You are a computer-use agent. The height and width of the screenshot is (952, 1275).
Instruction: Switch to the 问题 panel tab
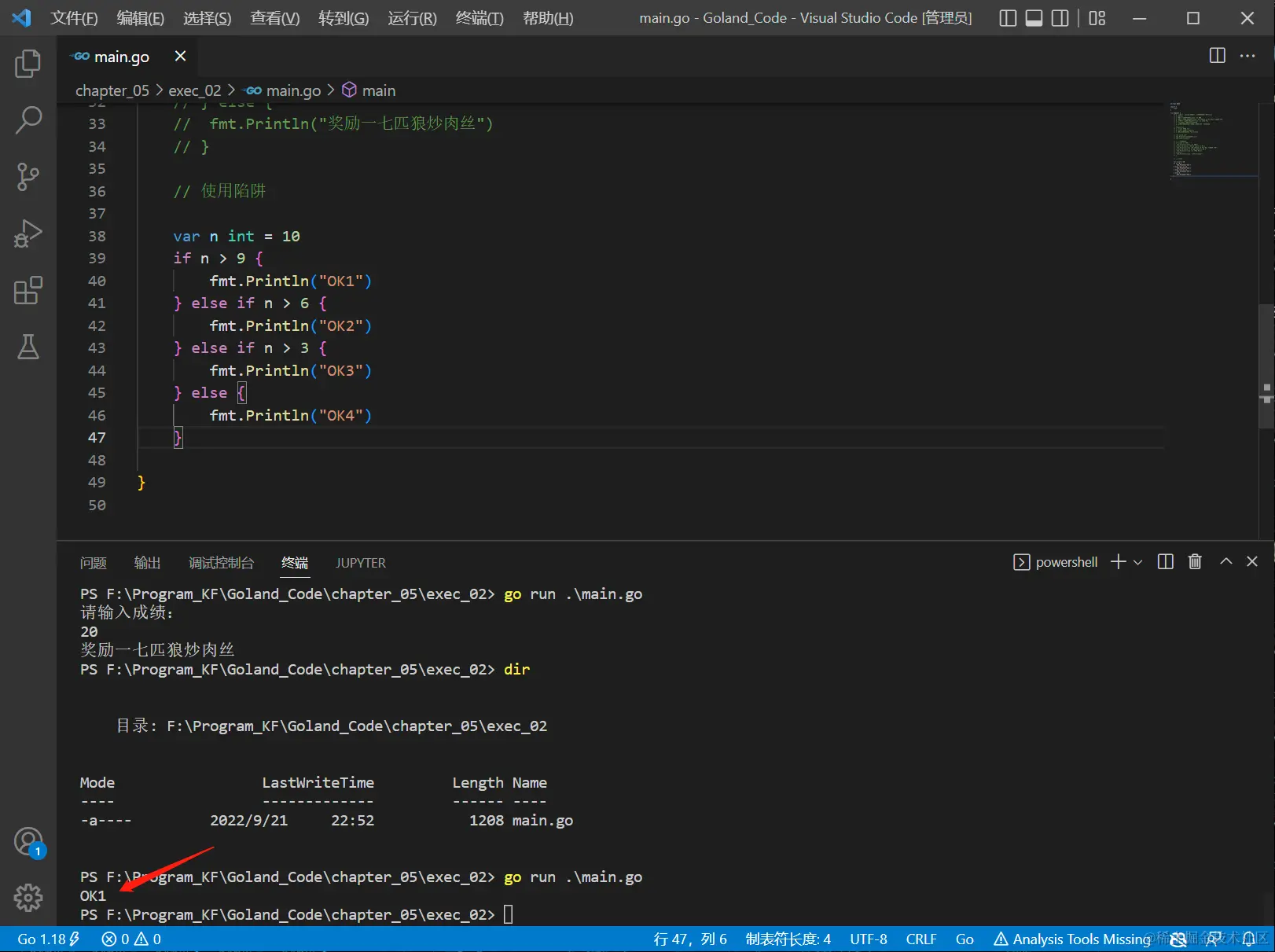click(x=94, y=563)
